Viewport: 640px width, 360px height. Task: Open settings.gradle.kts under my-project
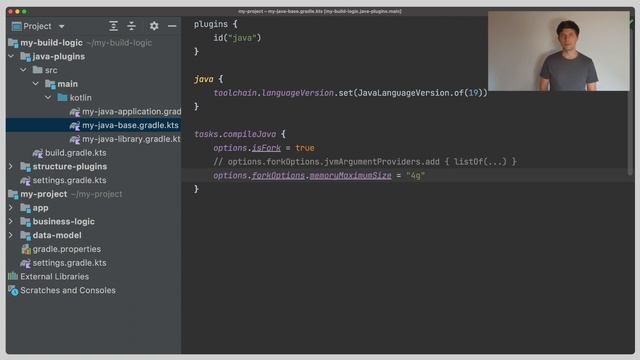[69, 263]
